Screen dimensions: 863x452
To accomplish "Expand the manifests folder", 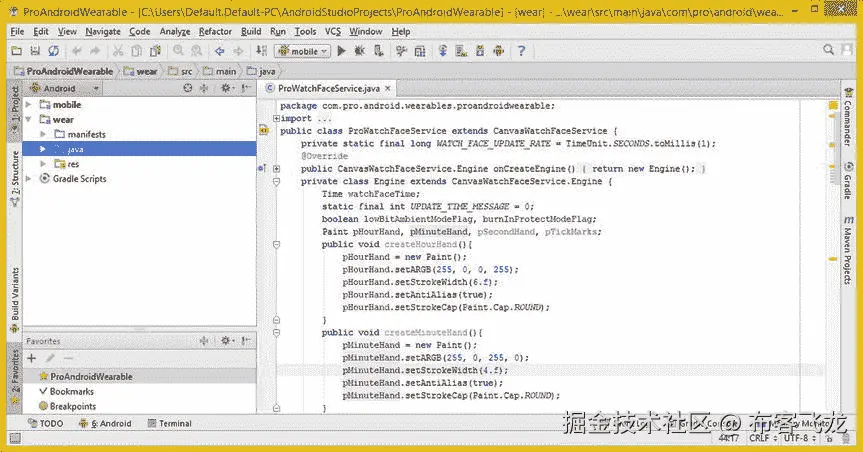I will (43, 134).
